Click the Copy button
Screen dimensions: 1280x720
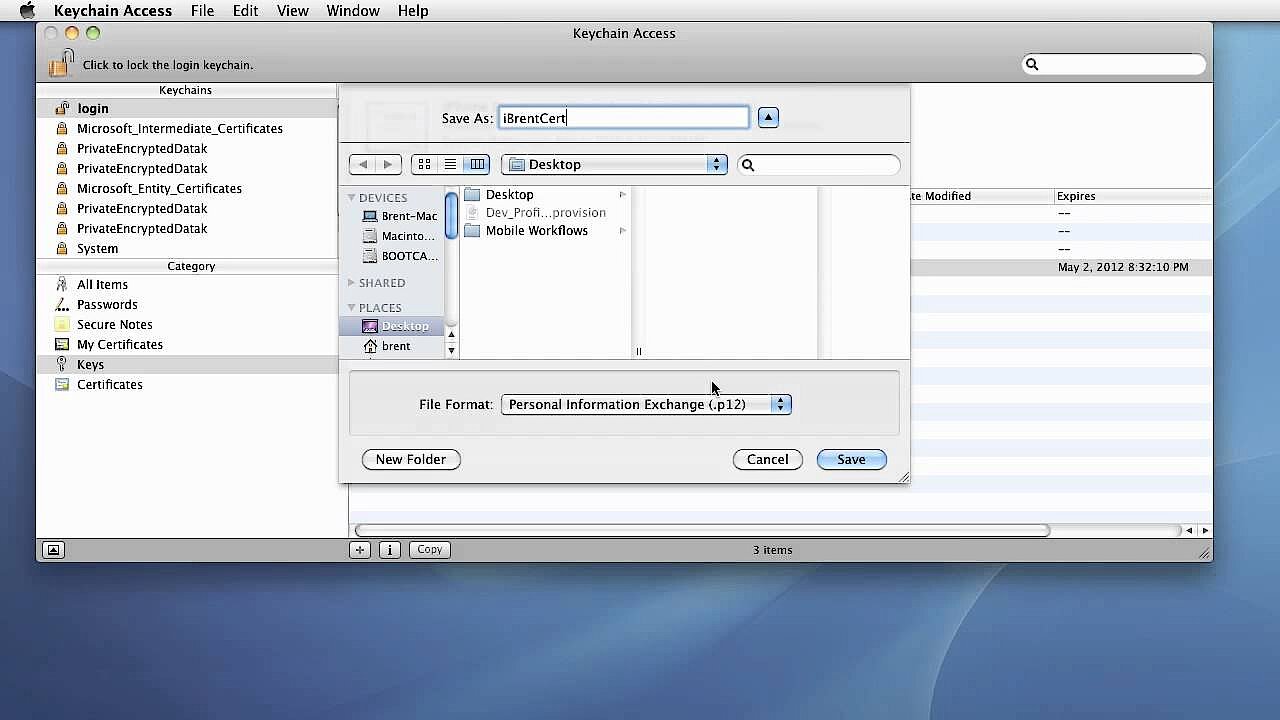click(x=430, y=550)
